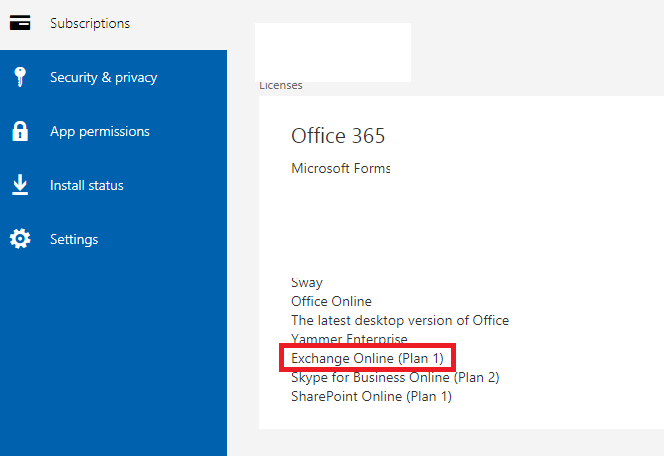
Task: Select the Yammer Enterprise entry
Action: click(x=349, y=338)
